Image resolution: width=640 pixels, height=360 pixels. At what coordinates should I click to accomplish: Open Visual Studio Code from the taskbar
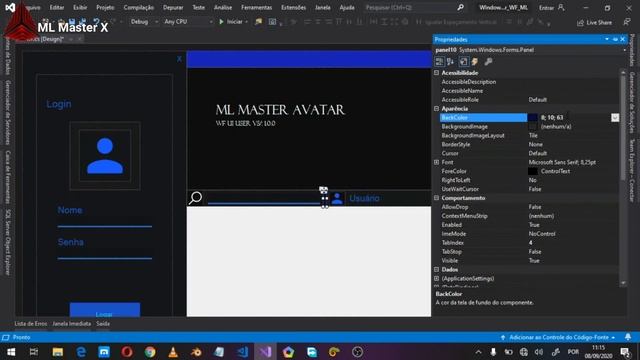[242, 352]
